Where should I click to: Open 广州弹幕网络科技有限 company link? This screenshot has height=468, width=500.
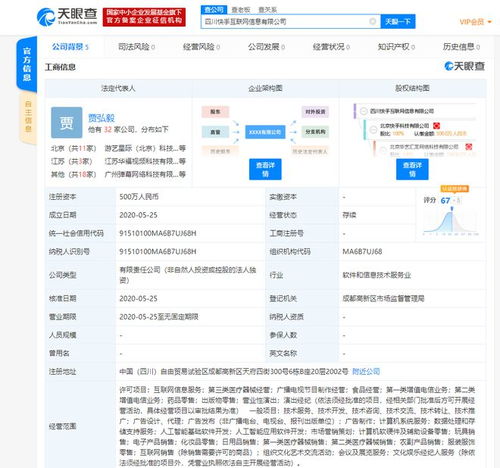(x=145, y=174)
